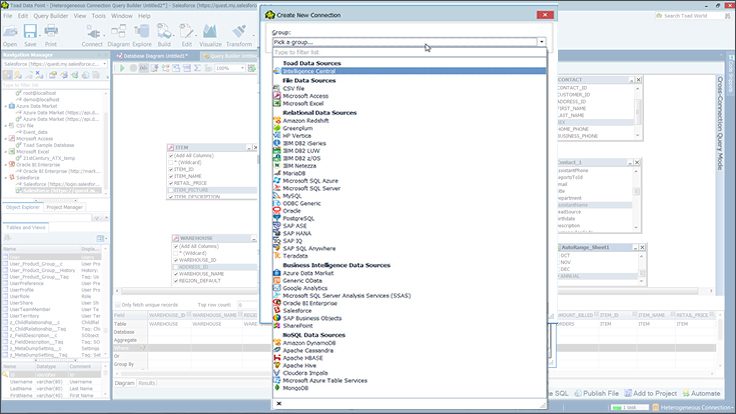Screen dimensions: 736x414
Task: Open the Query Builder menu
Action: (52, 16)
